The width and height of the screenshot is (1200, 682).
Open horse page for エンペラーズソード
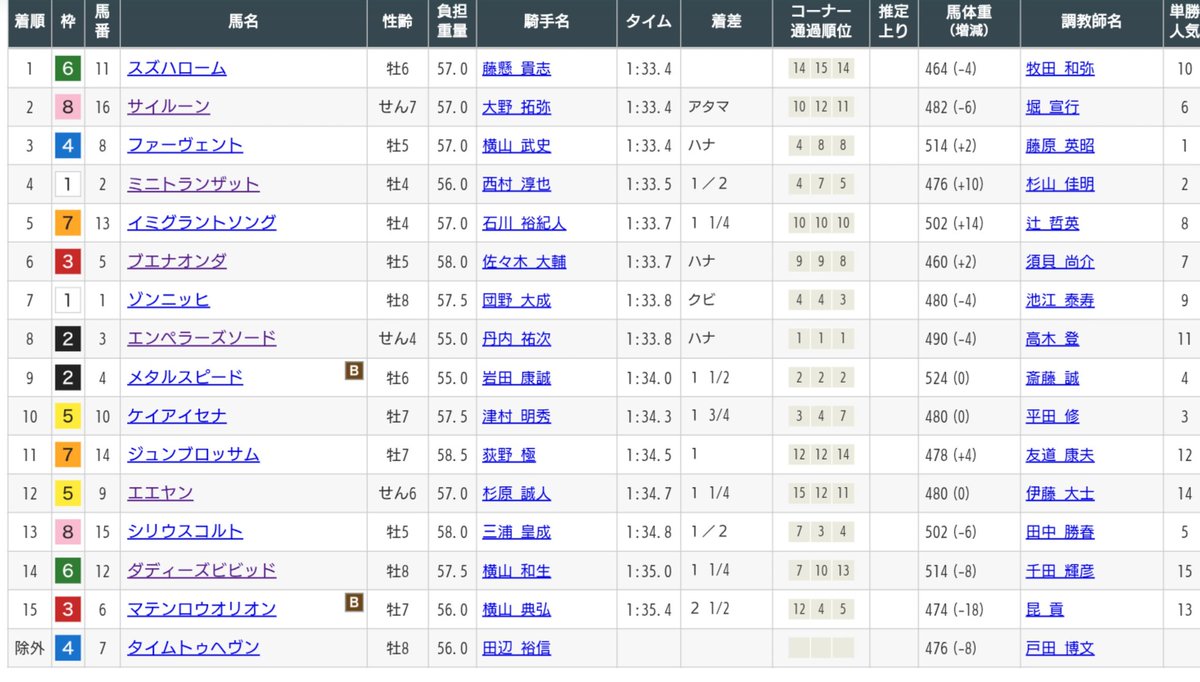(201, 339)
